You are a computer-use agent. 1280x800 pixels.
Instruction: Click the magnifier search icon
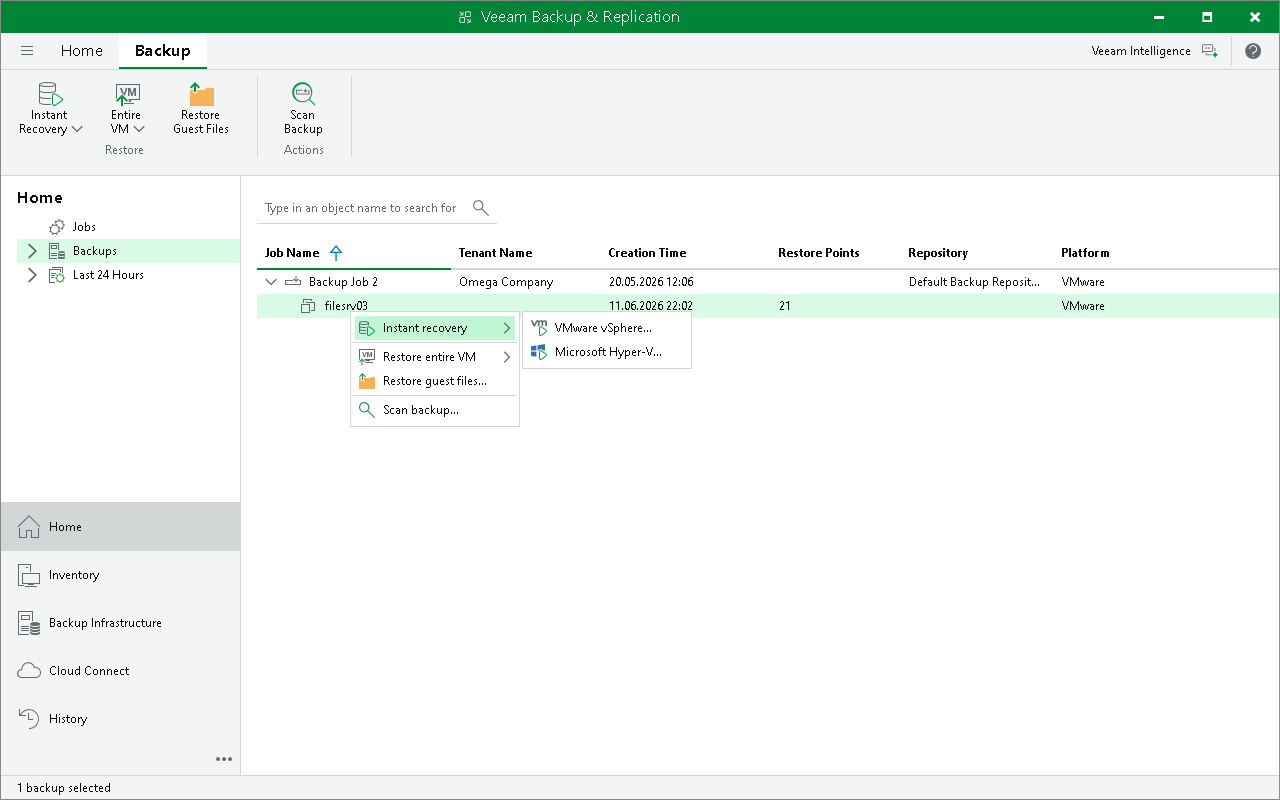(x=481, y=208)
